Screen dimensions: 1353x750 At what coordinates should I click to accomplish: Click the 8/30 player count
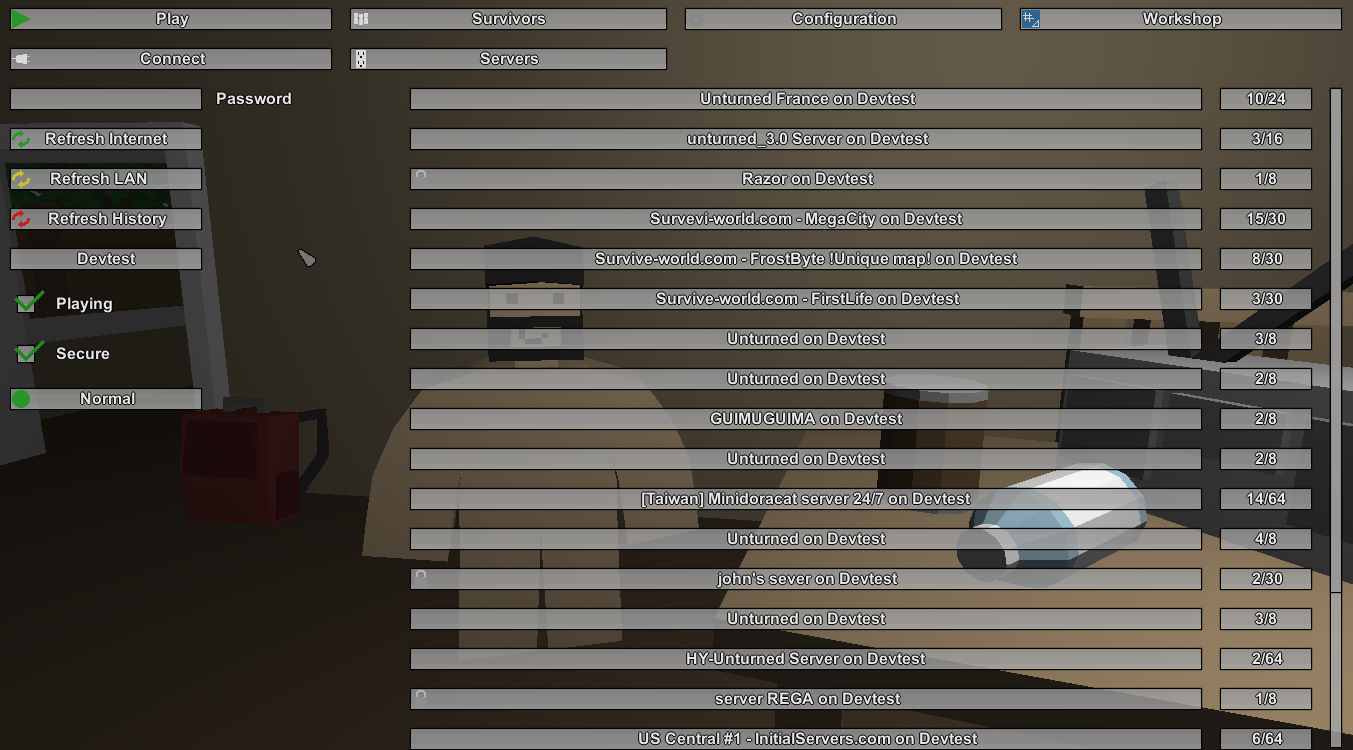tap(1266, 259)
